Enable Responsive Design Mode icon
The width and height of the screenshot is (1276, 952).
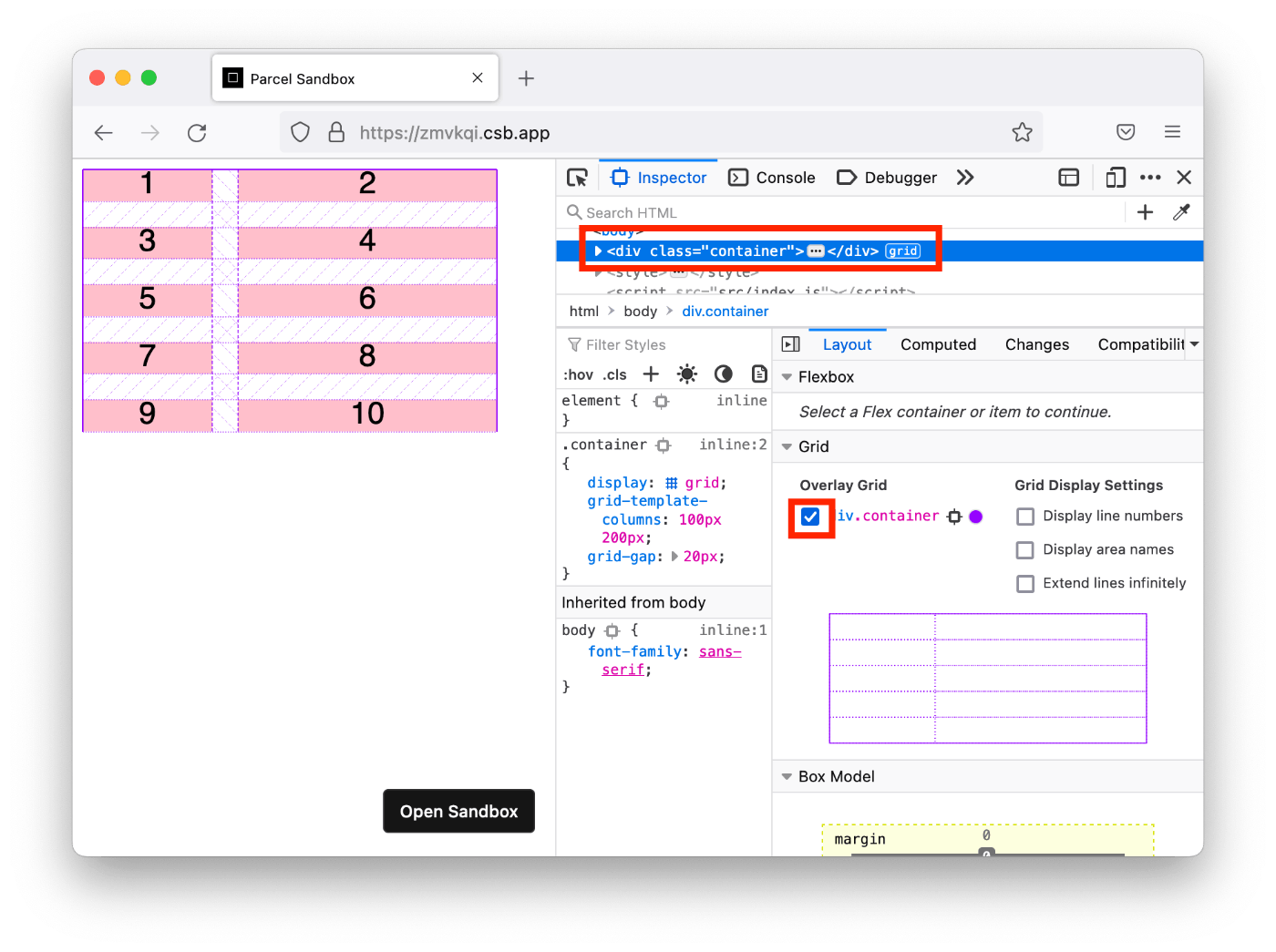pos(1116,178)
